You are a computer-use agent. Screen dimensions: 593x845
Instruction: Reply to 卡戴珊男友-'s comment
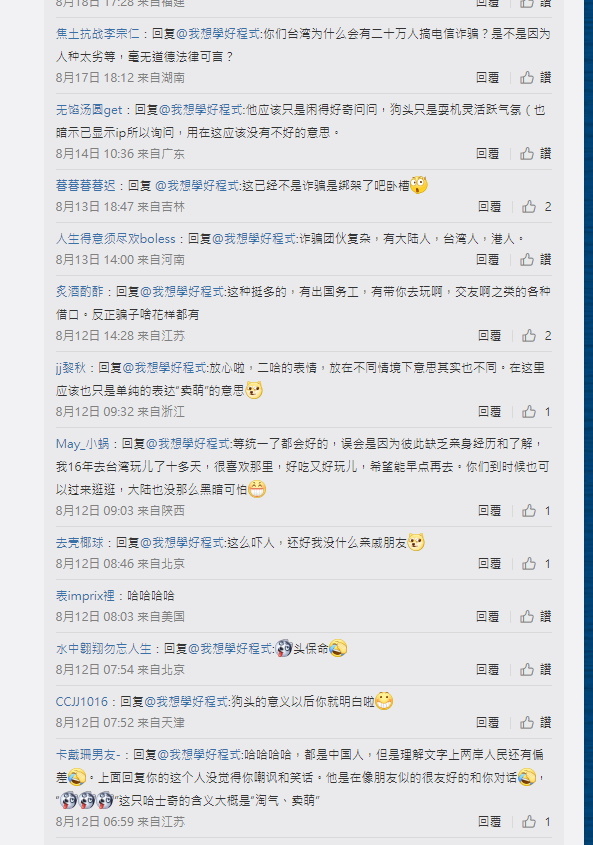pos(489,821)
